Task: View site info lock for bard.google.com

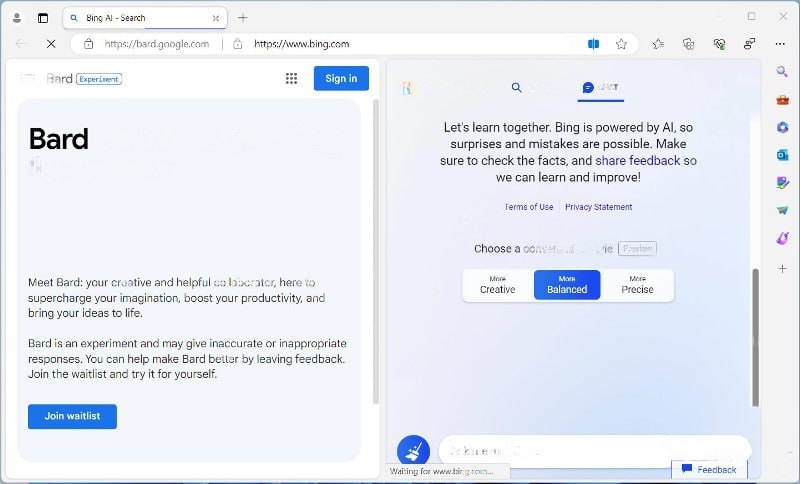Action: tap(88, 44)
